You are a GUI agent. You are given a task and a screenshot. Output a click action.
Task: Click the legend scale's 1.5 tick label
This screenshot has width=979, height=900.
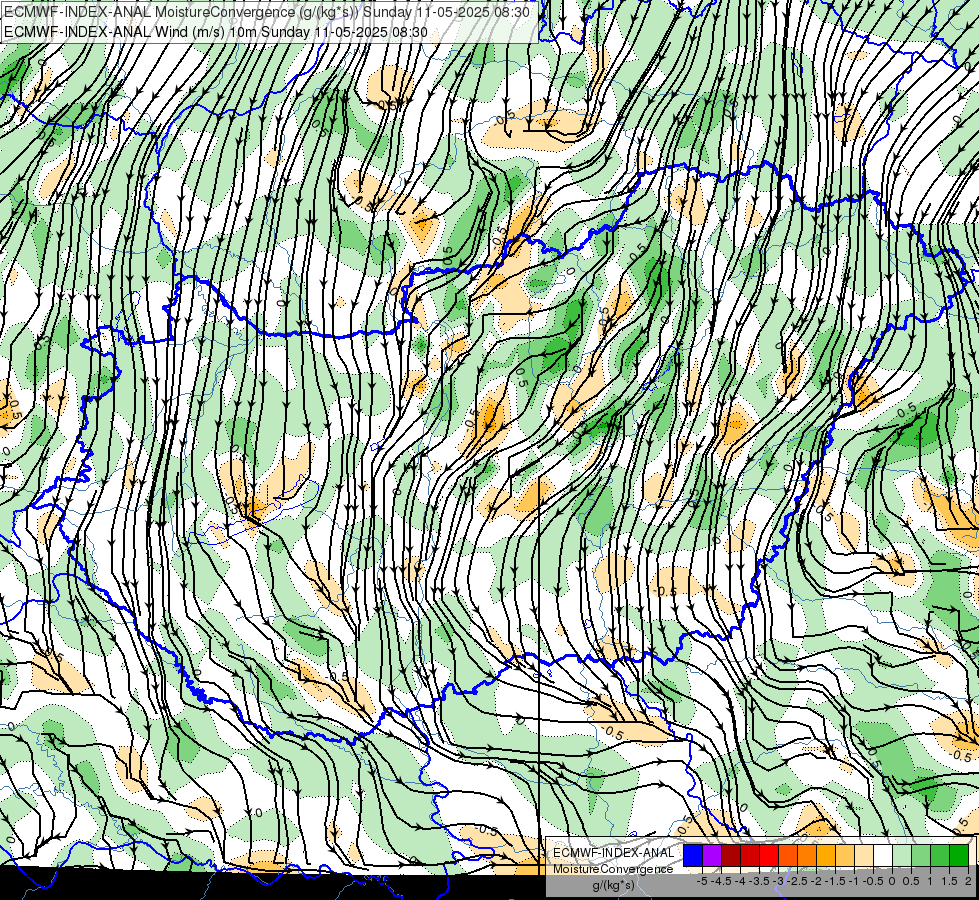coord(949,881)
